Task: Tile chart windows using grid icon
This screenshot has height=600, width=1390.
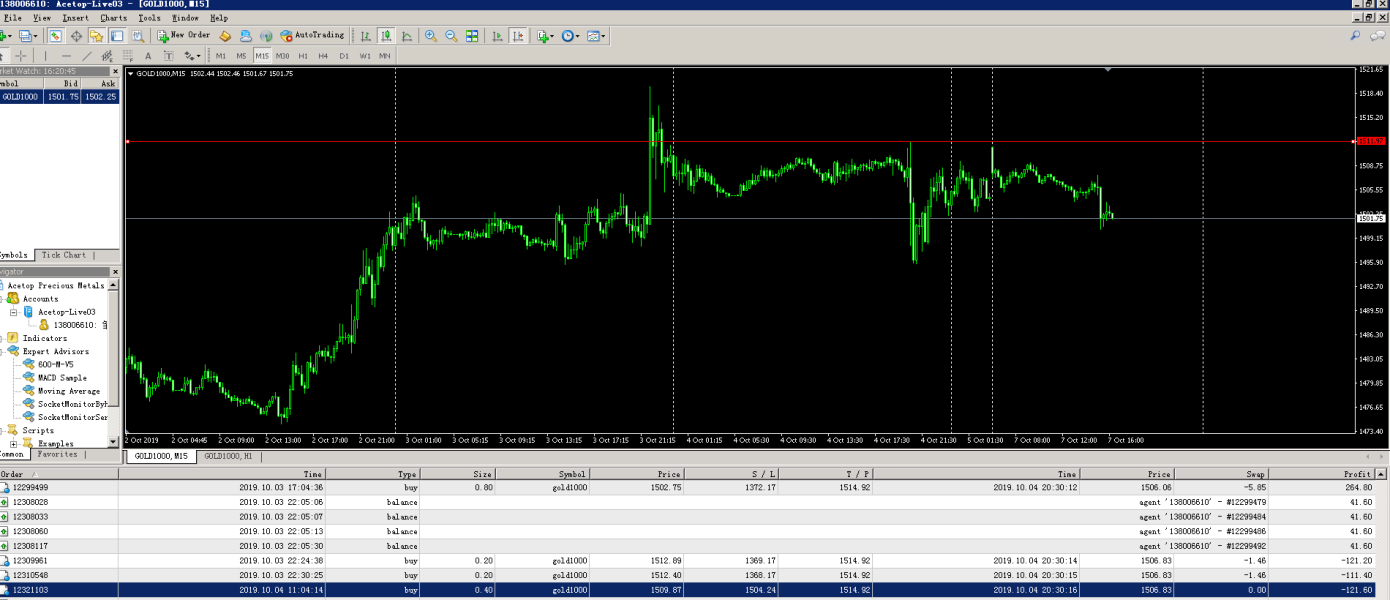Action: coord(472,36)
